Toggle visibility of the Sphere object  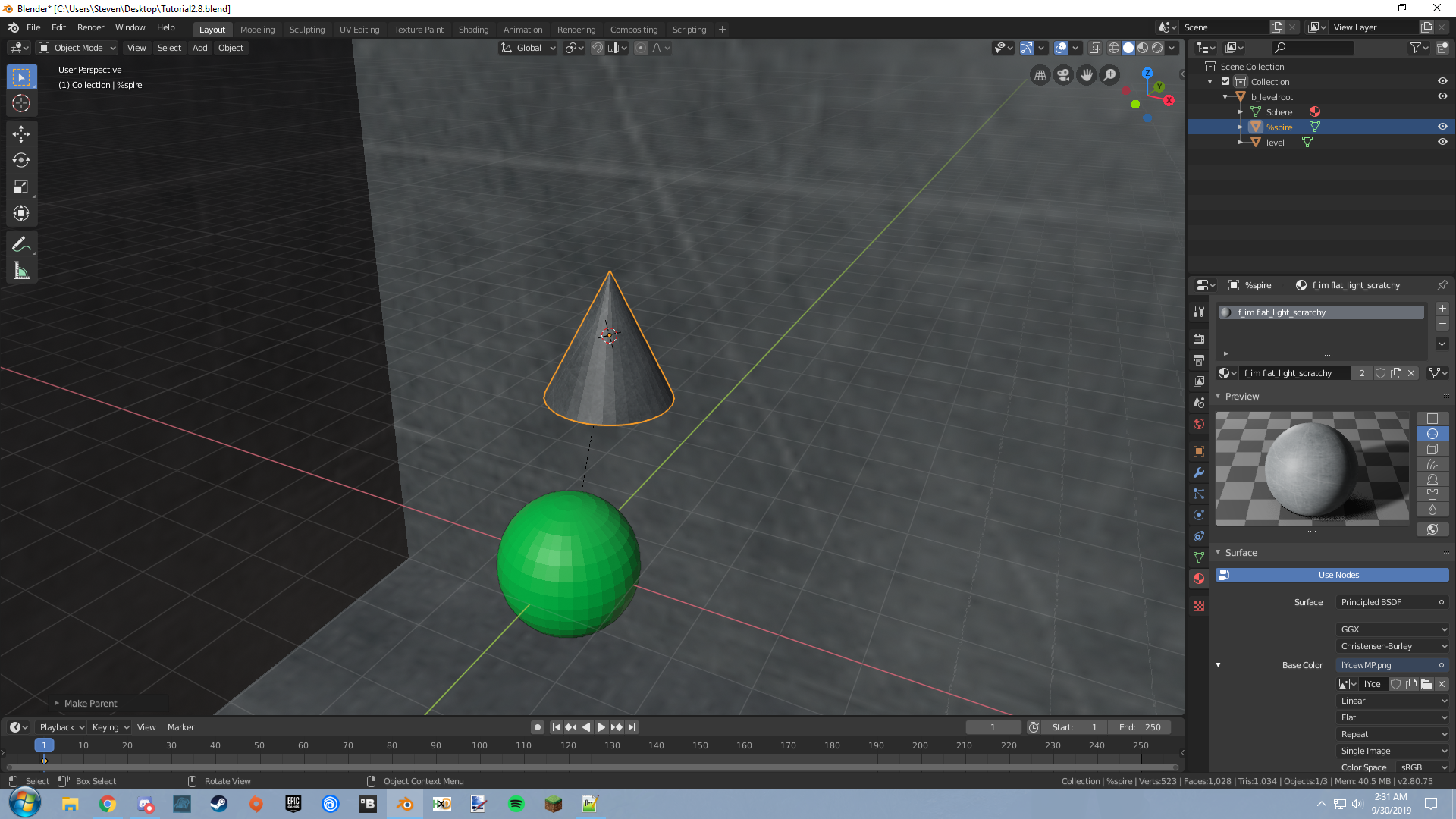pyautogui.click(x=1443, y=111)
